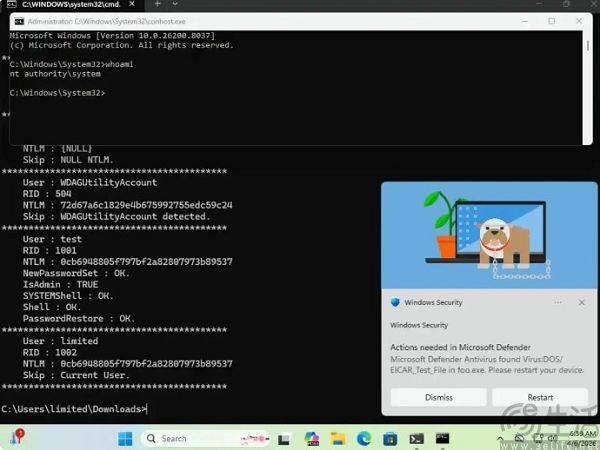Open the clock and date flyout
The height and width of the screenshot is (450, 600).
pos(583,439)
